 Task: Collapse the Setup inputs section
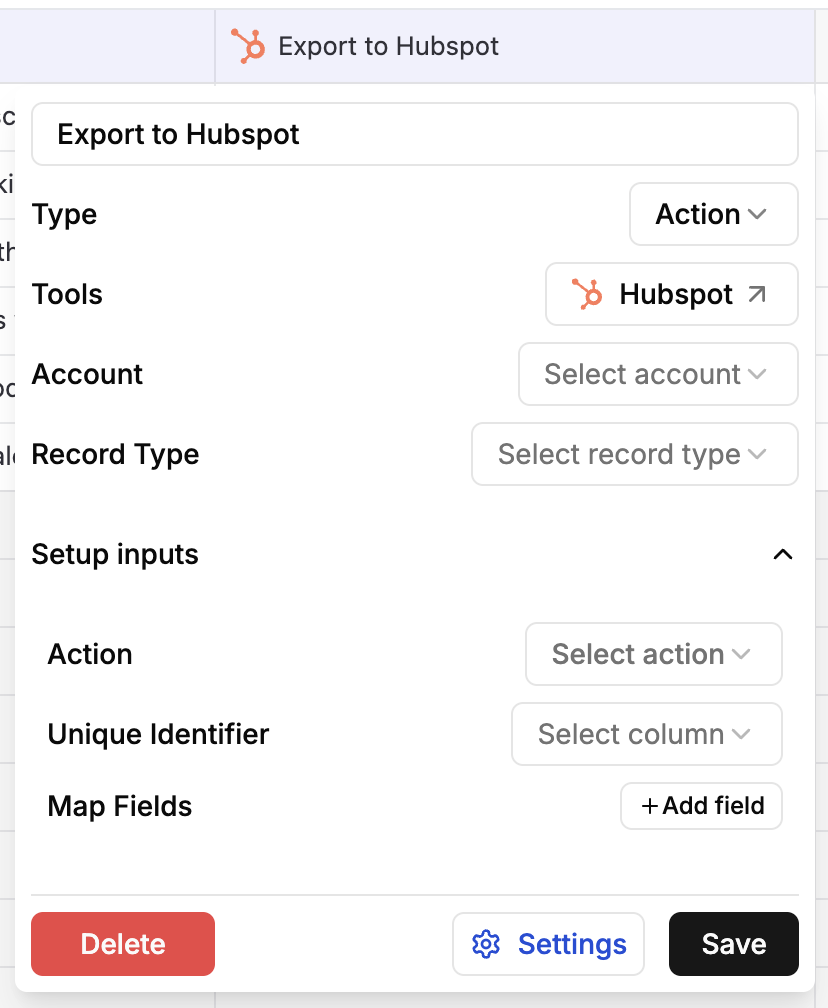782,554
